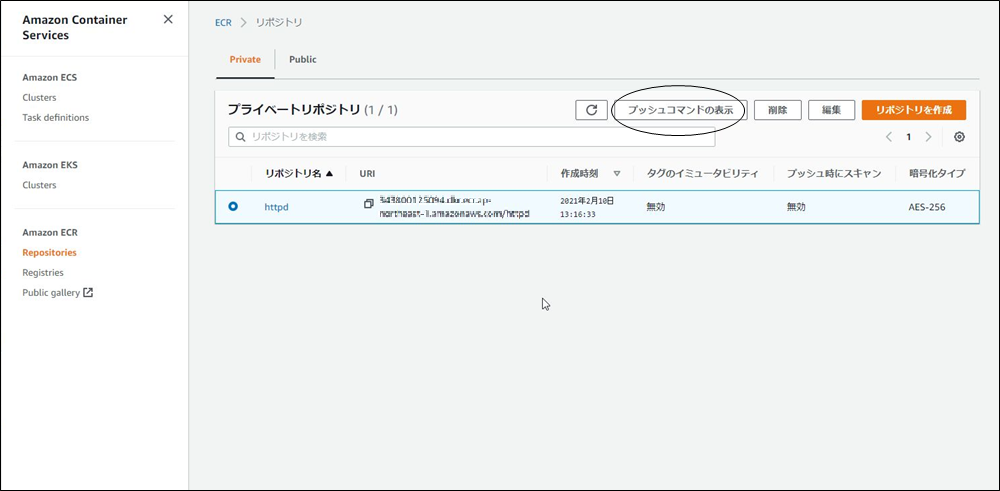Focus the リポジトリを検索 search field
Screen dimensions: 1000x491
[x=471, y=136]
